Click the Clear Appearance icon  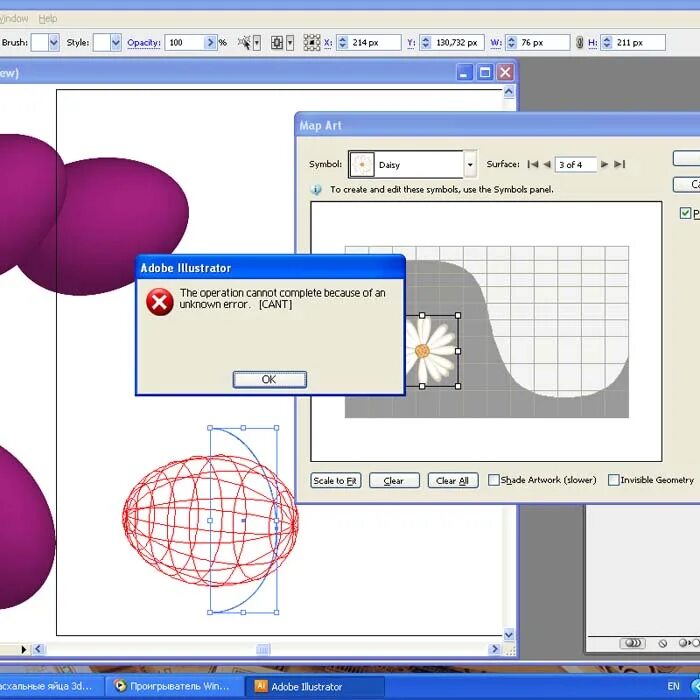[x=662, y=643]
